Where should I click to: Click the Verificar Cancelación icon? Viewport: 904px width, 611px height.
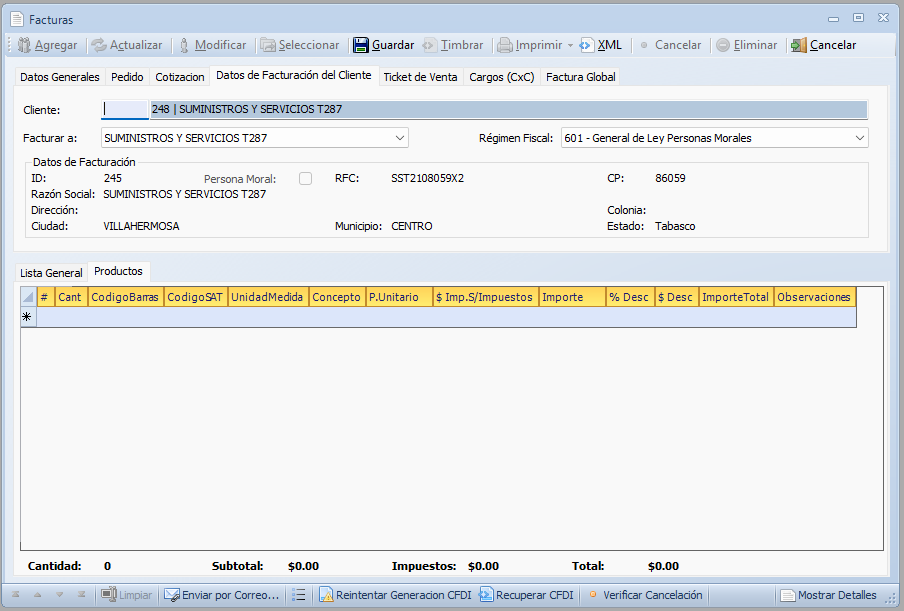[x=593, y=595]
